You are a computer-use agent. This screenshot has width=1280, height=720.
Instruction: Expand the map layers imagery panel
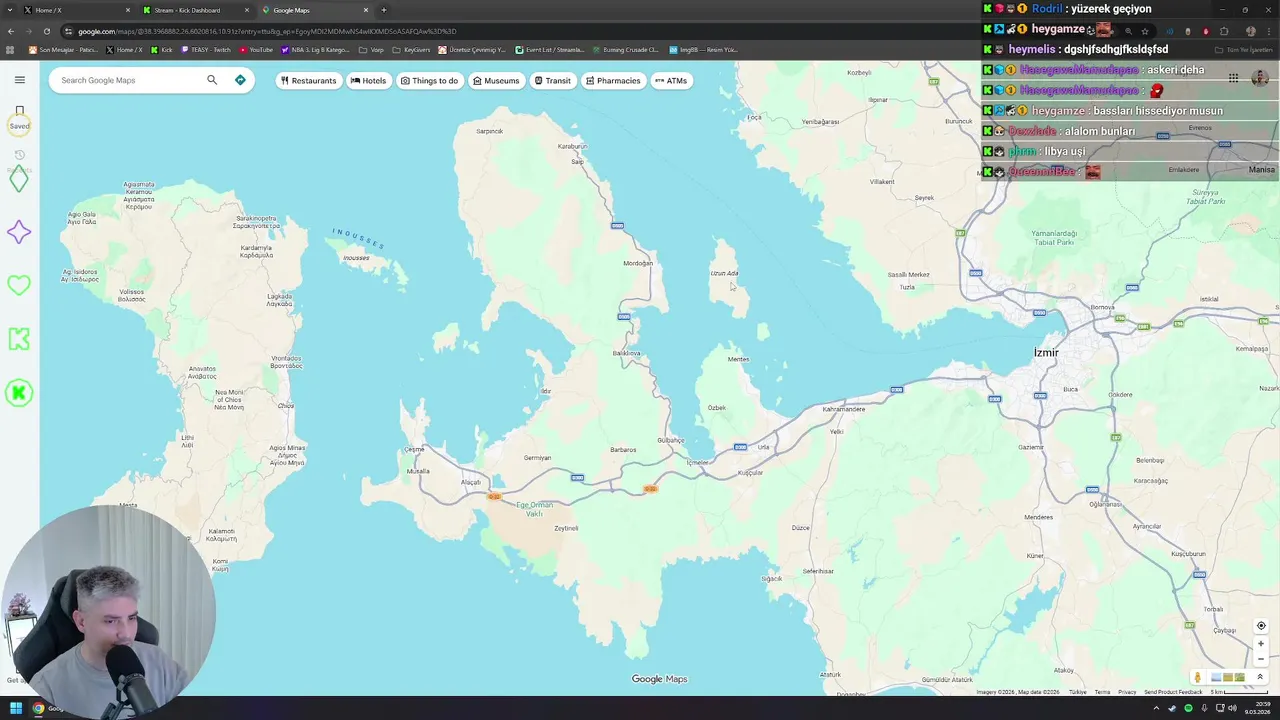(x=1259, y=677)
